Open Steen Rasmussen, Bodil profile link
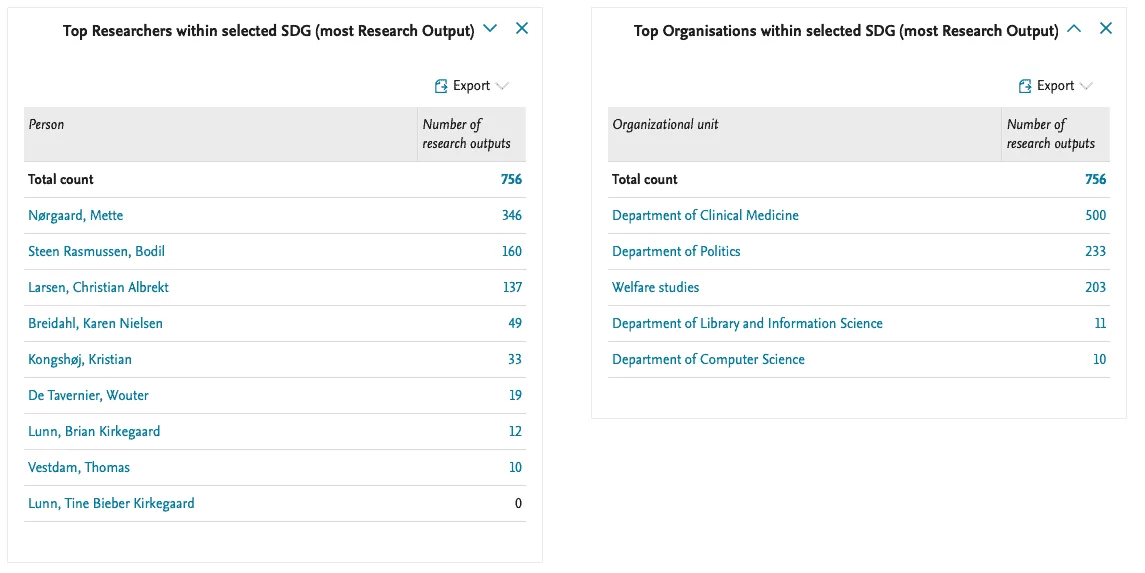Screen dimensions: 1145x573 96,252
